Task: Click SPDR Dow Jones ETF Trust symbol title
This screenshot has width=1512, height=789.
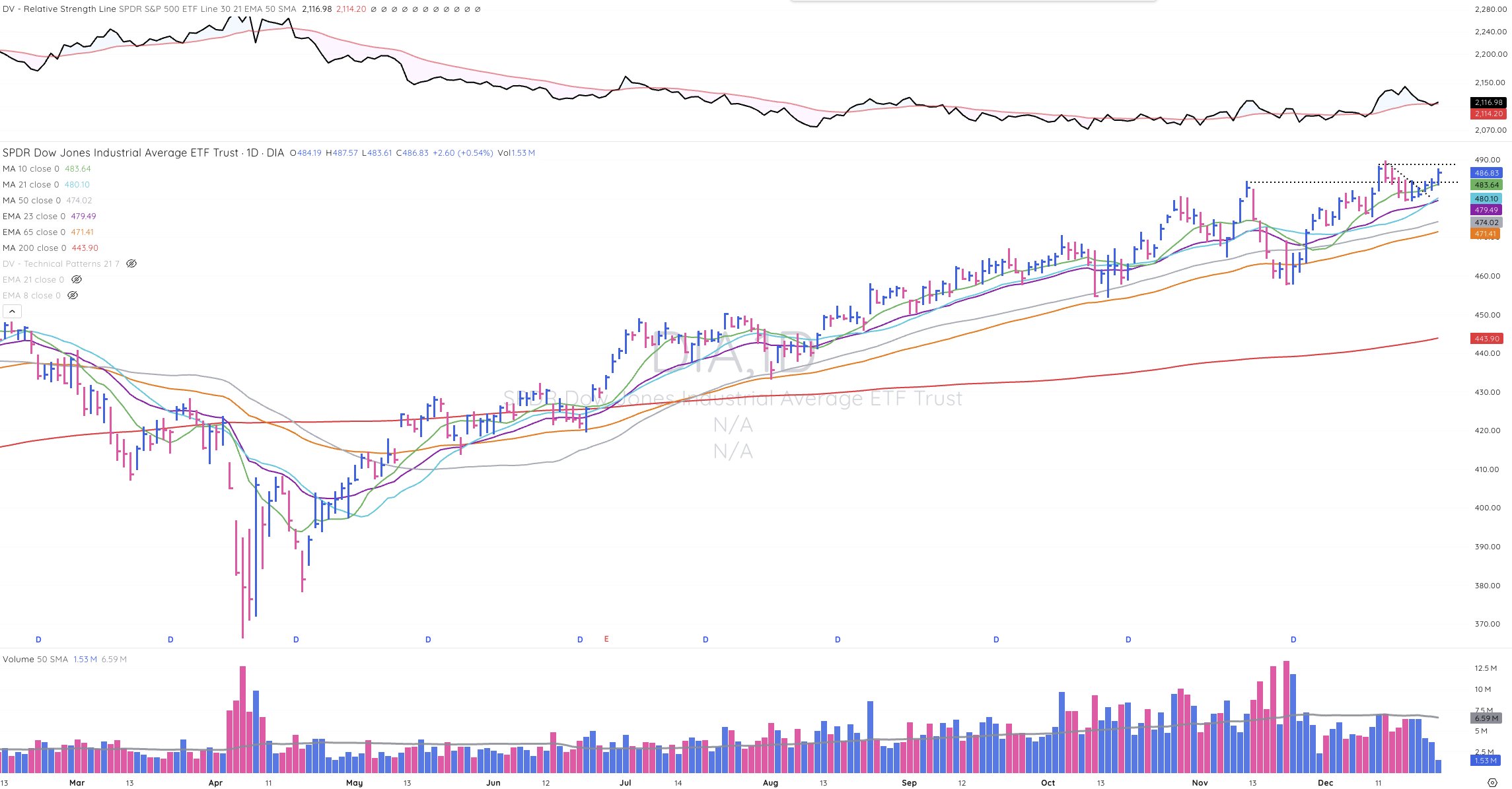Action: tap(120, 153)
